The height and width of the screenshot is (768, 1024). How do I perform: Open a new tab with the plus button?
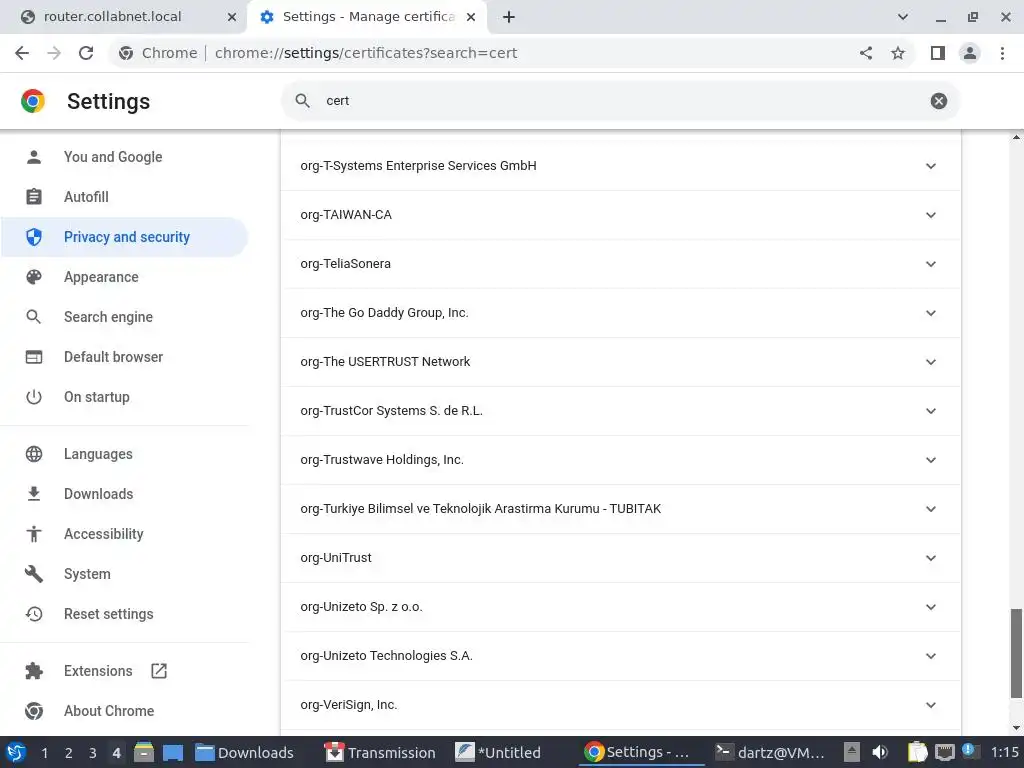pyautogui.click(x=509, y=17)
